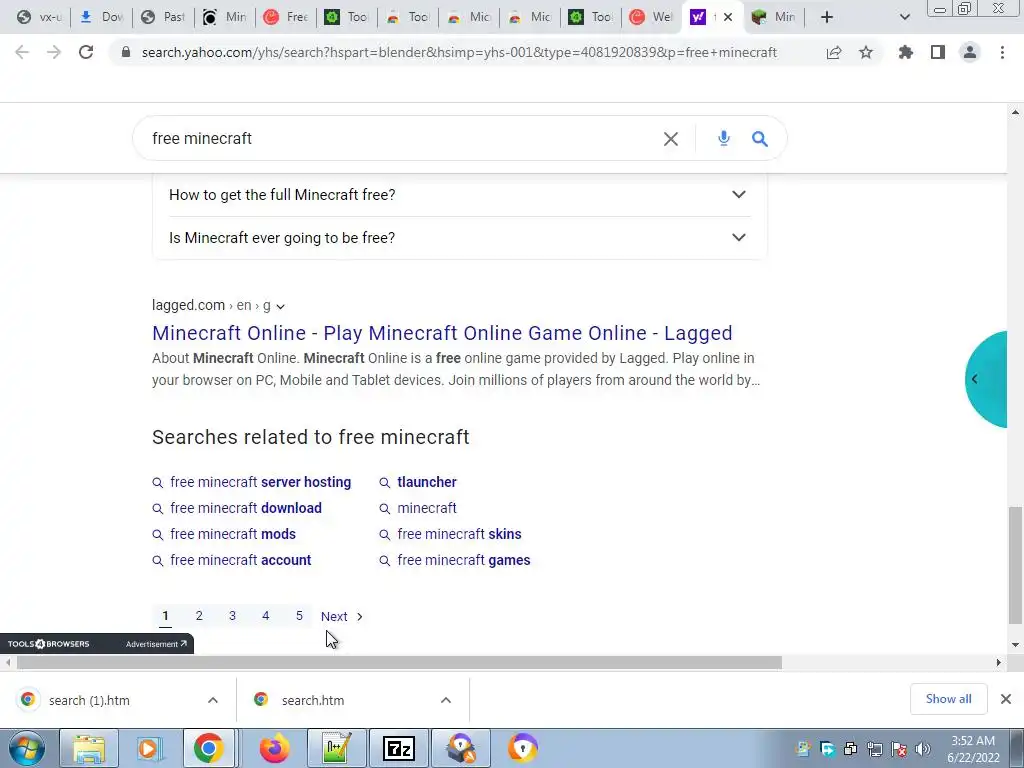Toggle the Chrome side panel icon
Viewport: 1024px width, 768px height.
tap(938, 52)
